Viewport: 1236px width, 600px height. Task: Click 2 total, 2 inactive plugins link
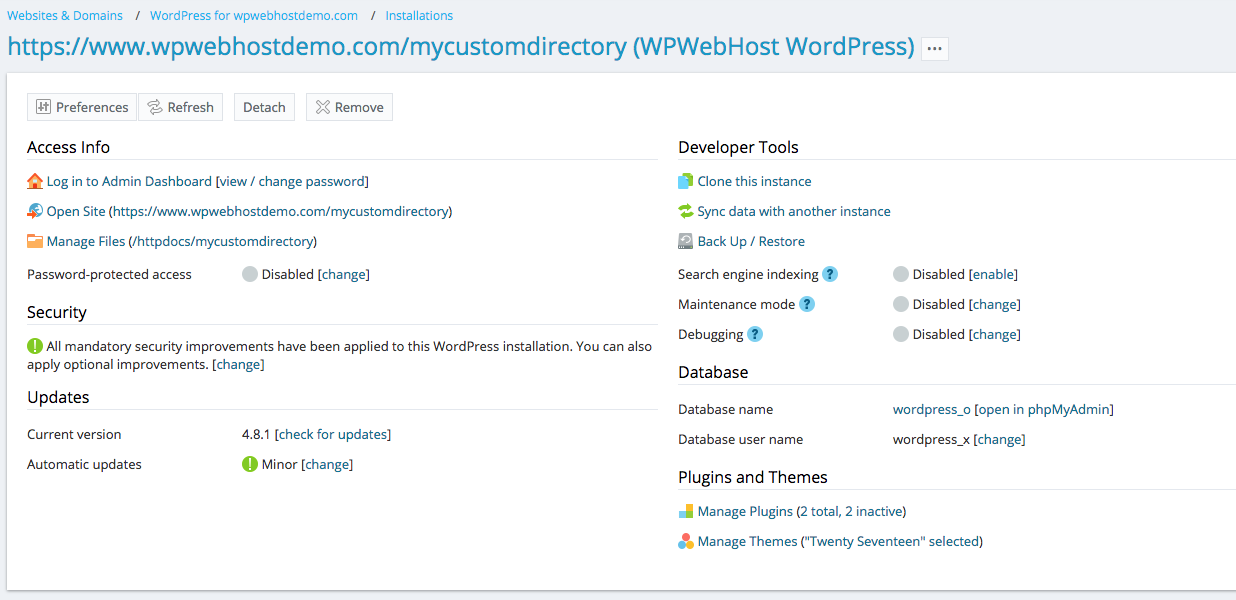852,511
